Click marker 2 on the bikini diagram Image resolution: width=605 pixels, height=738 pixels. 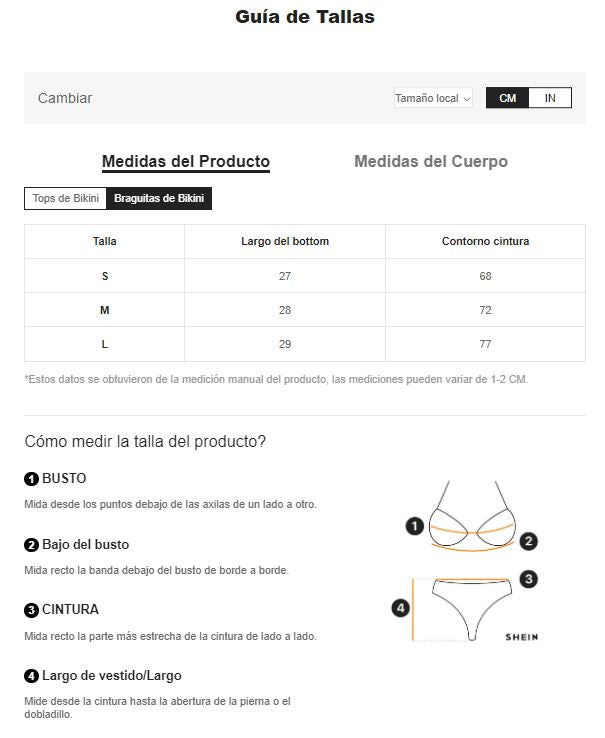(529, 541)
